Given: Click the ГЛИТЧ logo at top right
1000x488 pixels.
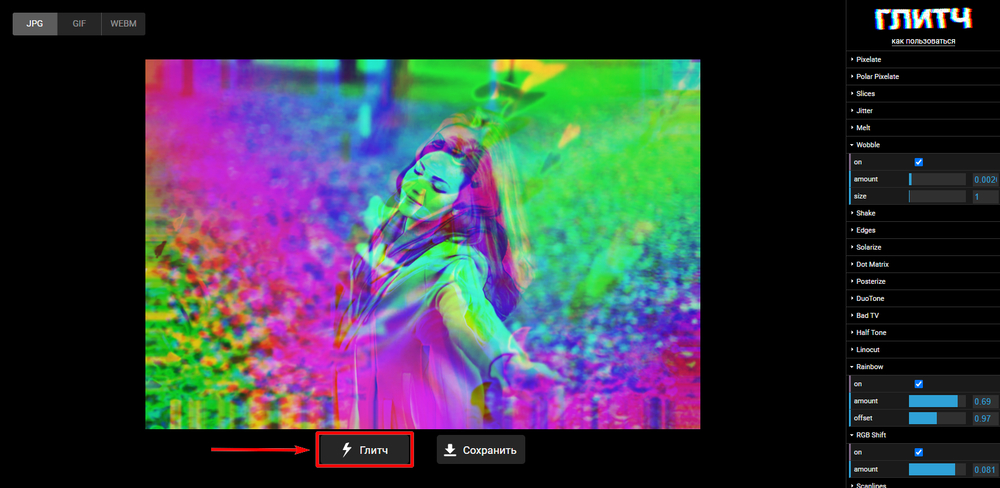Looking at the screenshot, I should pos(923,19).
